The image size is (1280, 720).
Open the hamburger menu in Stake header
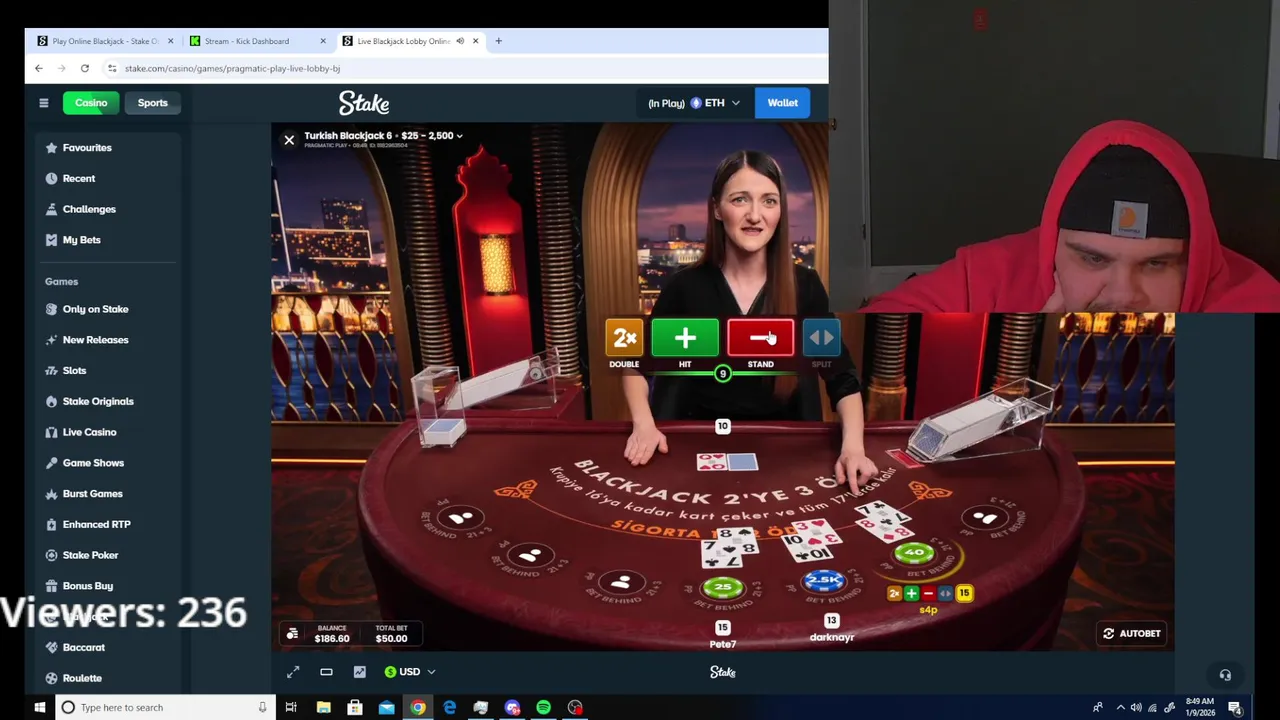(x=44, y=103)
